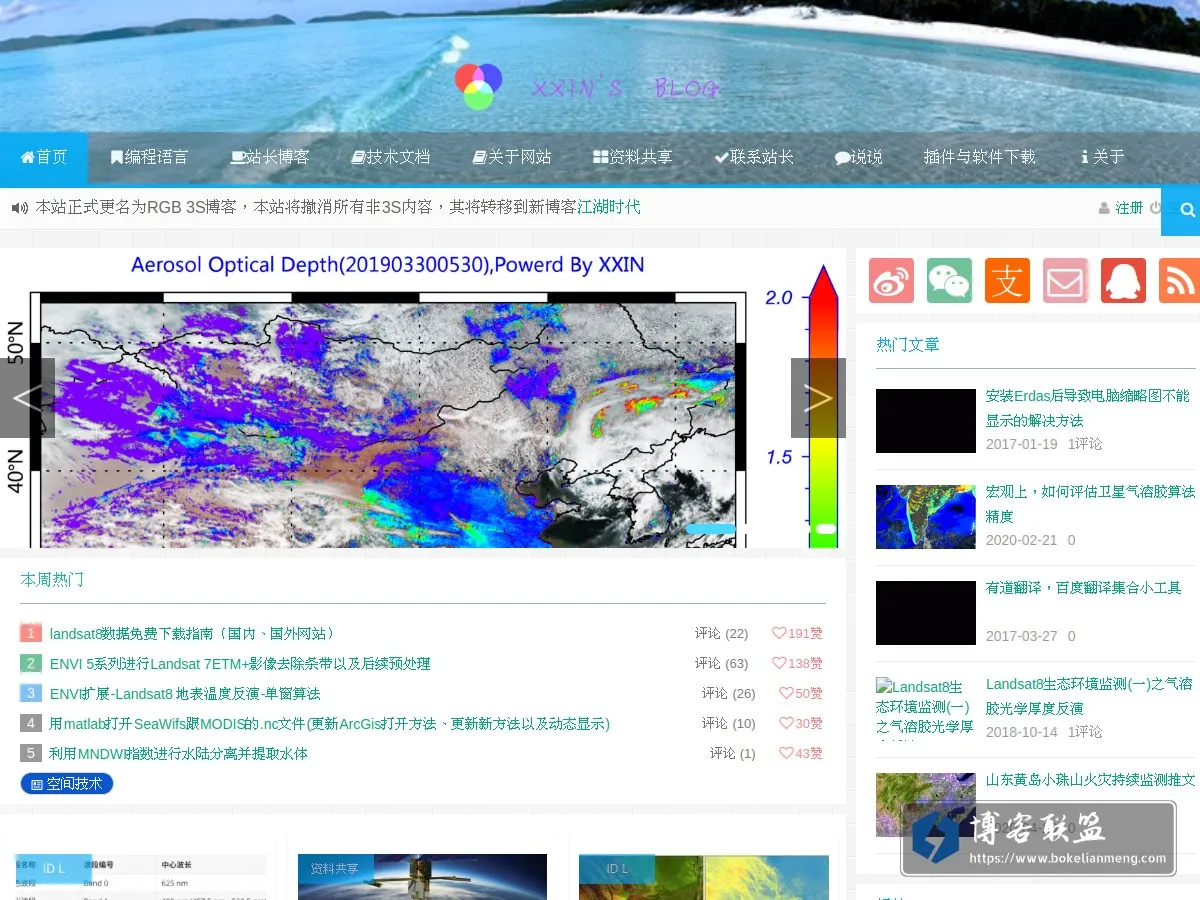Go to 首页 home tab
1200x900 pixels.
click(x=44, y=157)
